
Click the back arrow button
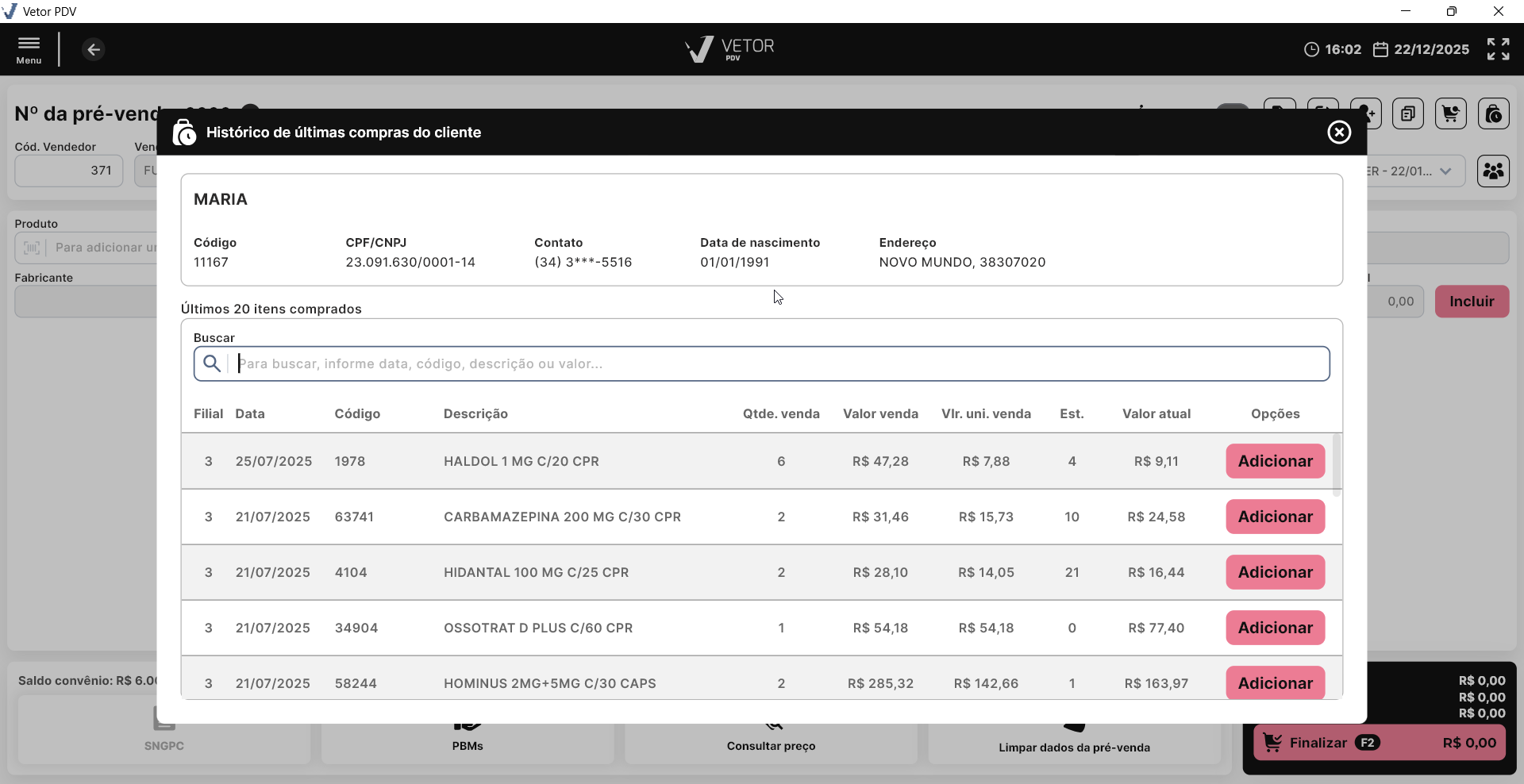94,50
